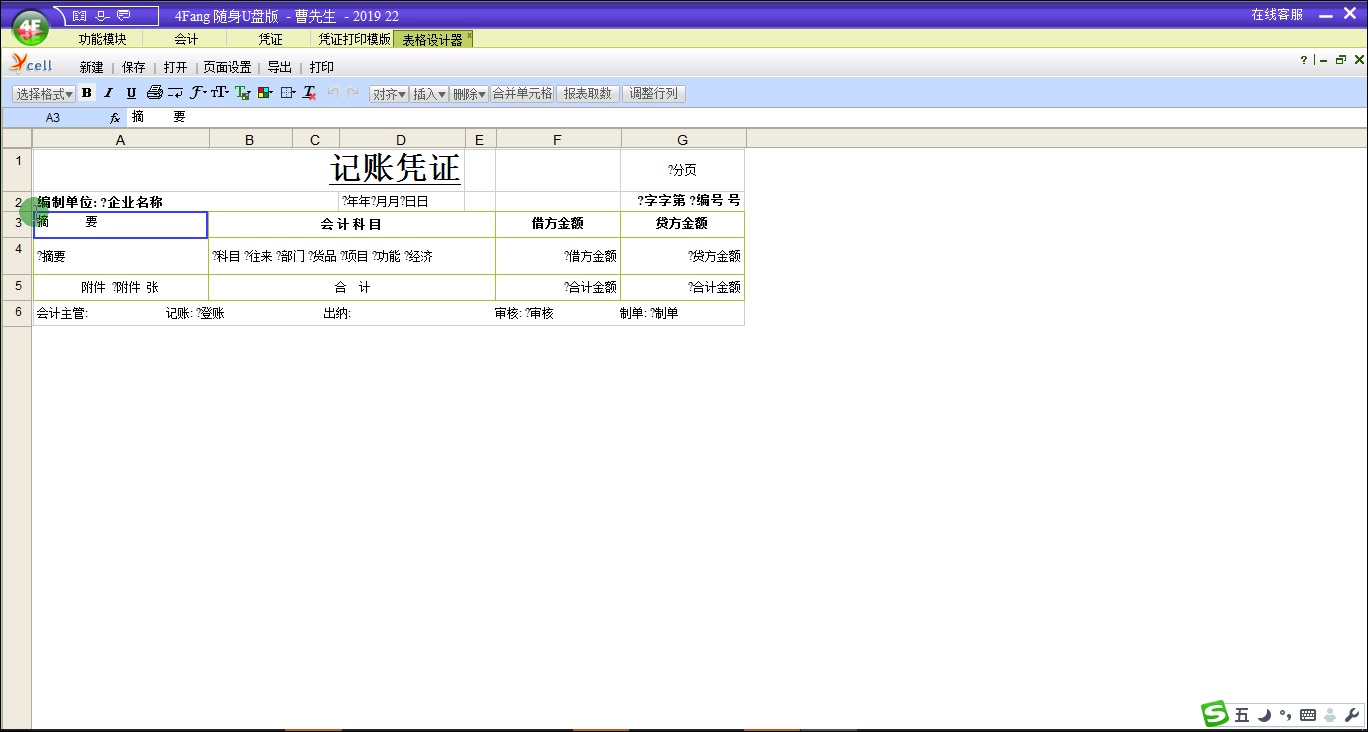This screenshot has height=732, width=1368.
Task: Open the 插入 insert dropdown
Action: pos(428,92)
